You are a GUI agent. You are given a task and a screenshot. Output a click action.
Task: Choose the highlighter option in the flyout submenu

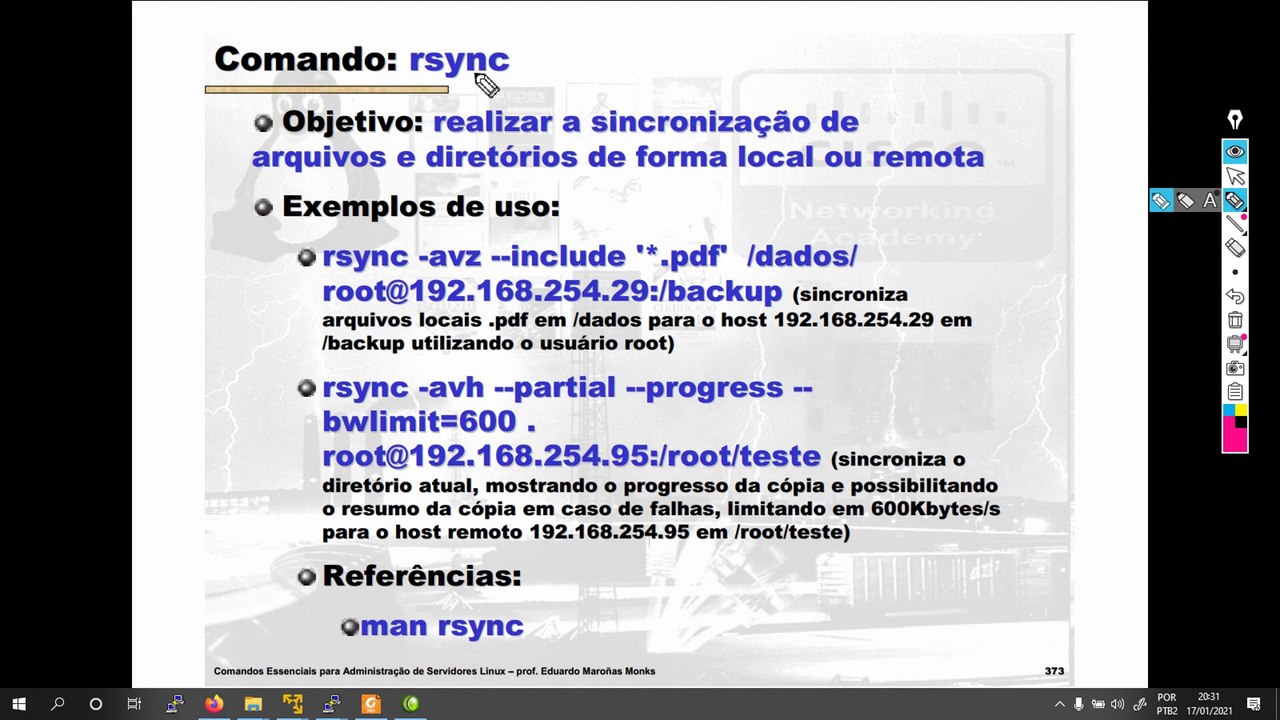pos(1161,200)
